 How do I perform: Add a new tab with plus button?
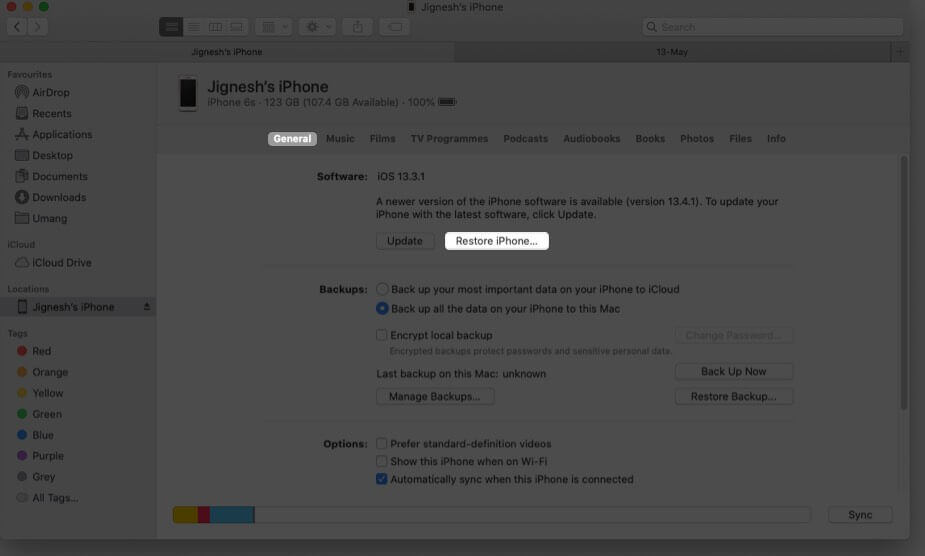point(901,51)
